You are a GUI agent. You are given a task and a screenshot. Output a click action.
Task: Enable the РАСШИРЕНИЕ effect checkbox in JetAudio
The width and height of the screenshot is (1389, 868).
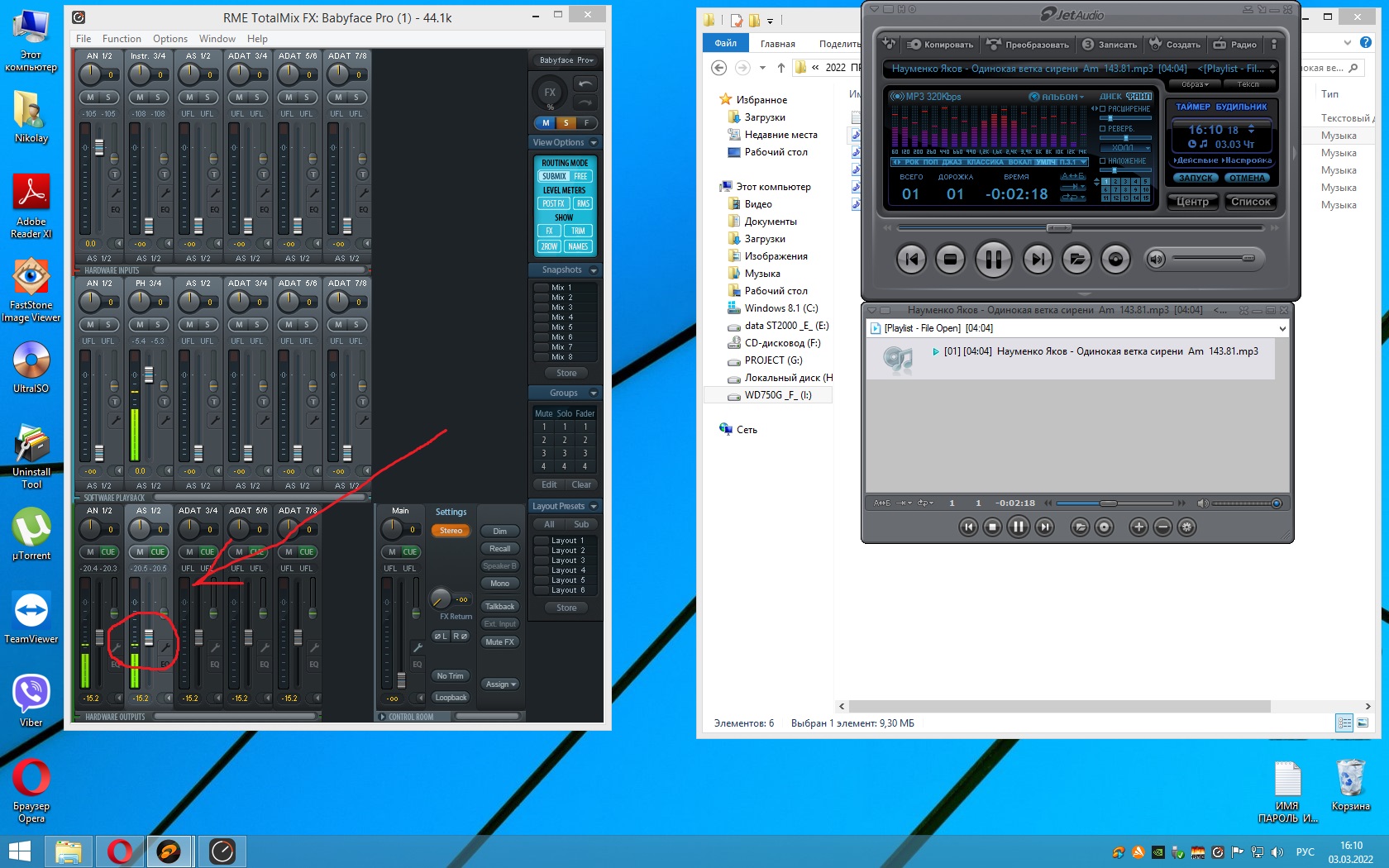coord(1102,109)
